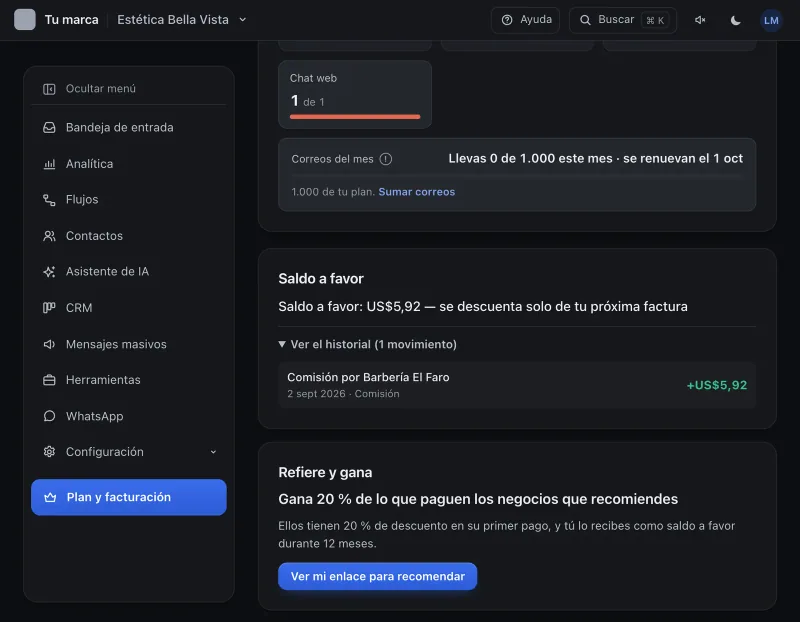Open WhatsApp menu label
The image size is (800, 622).
coord(94,416)
